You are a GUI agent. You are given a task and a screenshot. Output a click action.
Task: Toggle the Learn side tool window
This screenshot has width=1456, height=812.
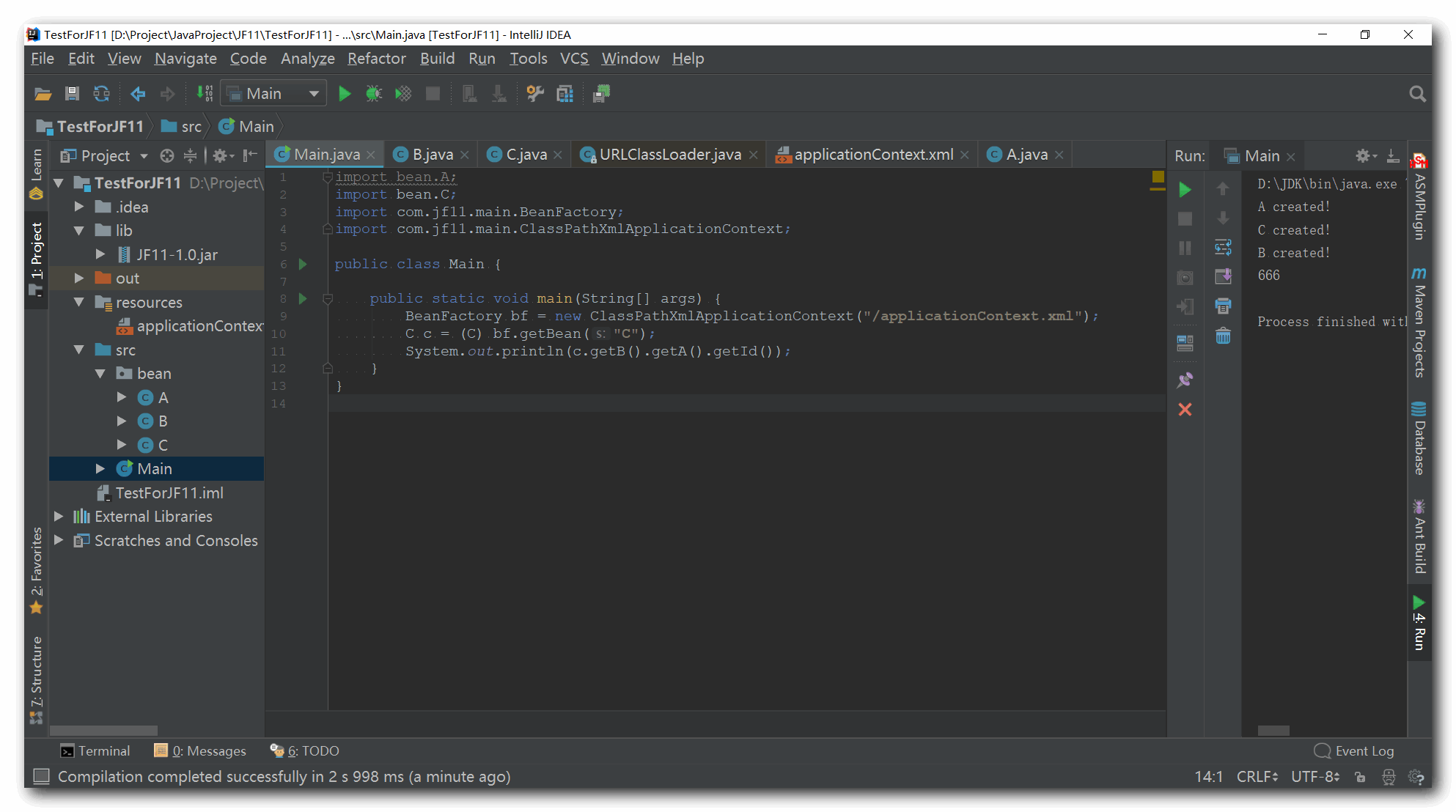coord(36,174)
